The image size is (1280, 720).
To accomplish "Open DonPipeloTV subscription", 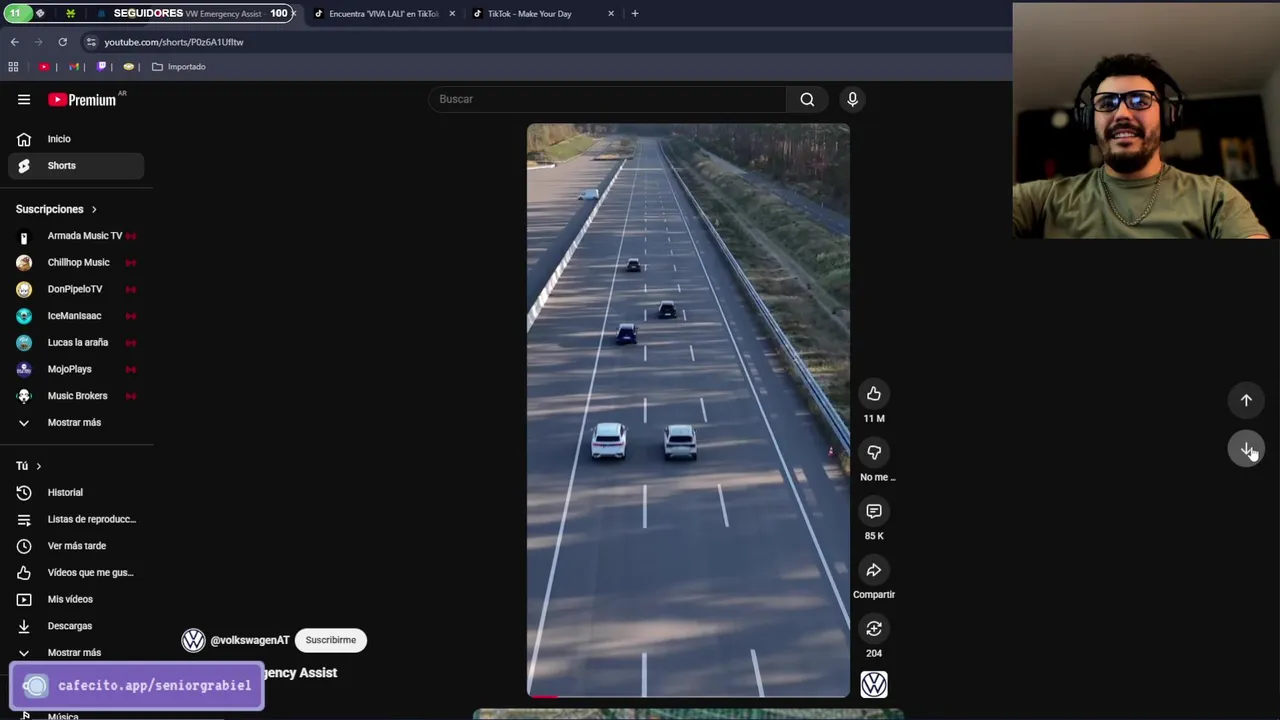I will click(76, 289).
